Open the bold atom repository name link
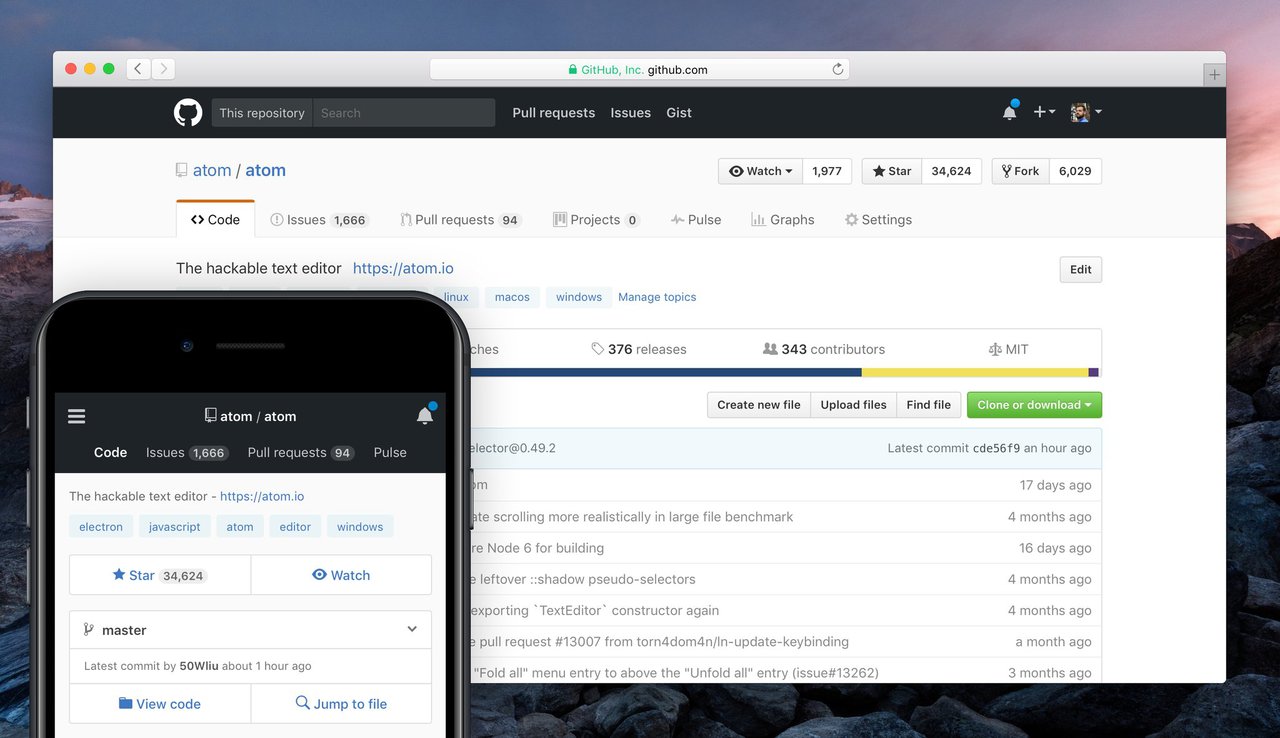The width and height of the screenshot is (1280, 738). (x=266, y=170)
